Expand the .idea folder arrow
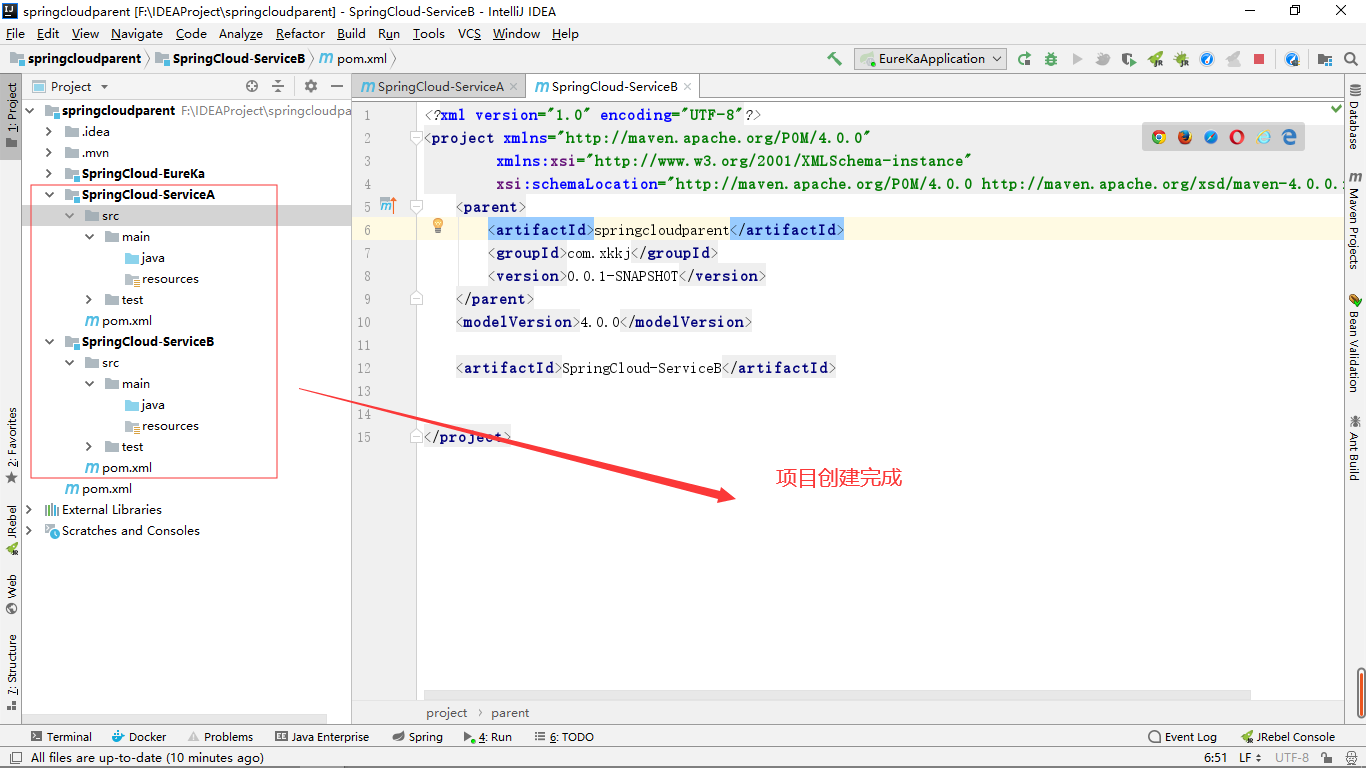The height and width of the screenshot is (768, 1366). pyautogui.click(x=49, y=132)
